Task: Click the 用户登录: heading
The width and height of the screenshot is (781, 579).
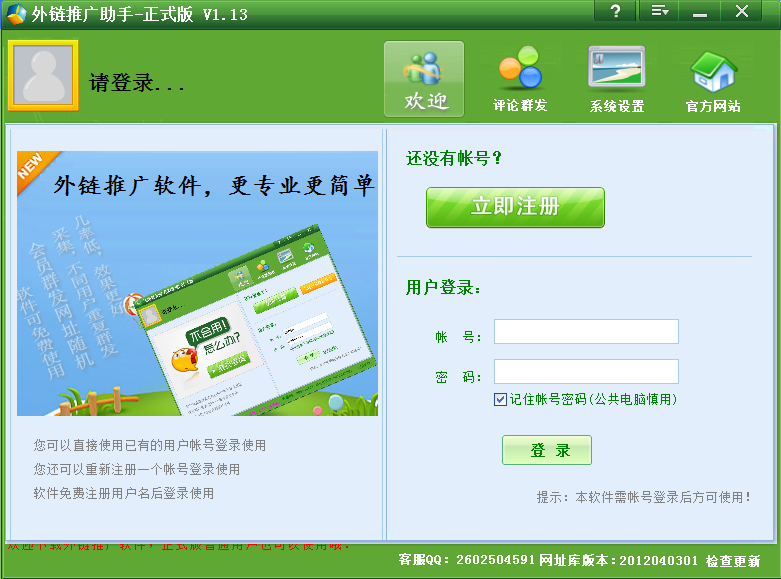Action: (443, 288)
